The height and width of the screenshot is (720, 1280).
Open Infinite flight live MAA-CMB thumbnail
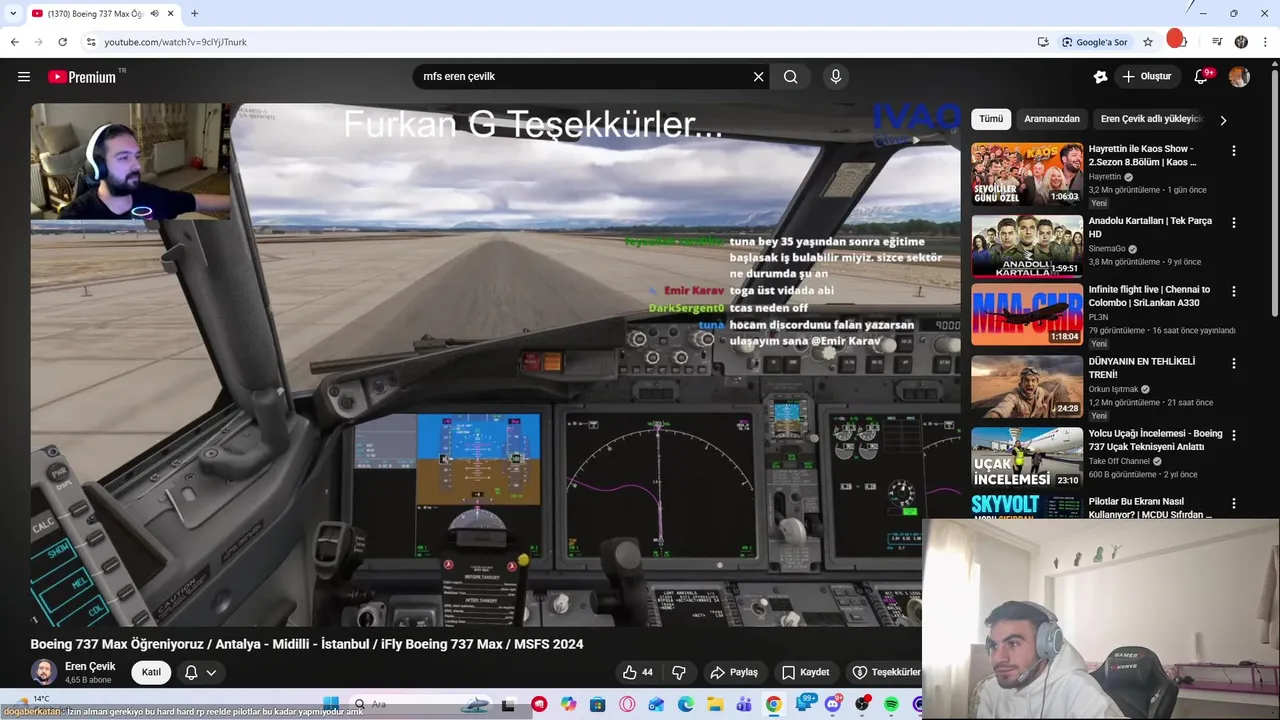click(1027, 315)
